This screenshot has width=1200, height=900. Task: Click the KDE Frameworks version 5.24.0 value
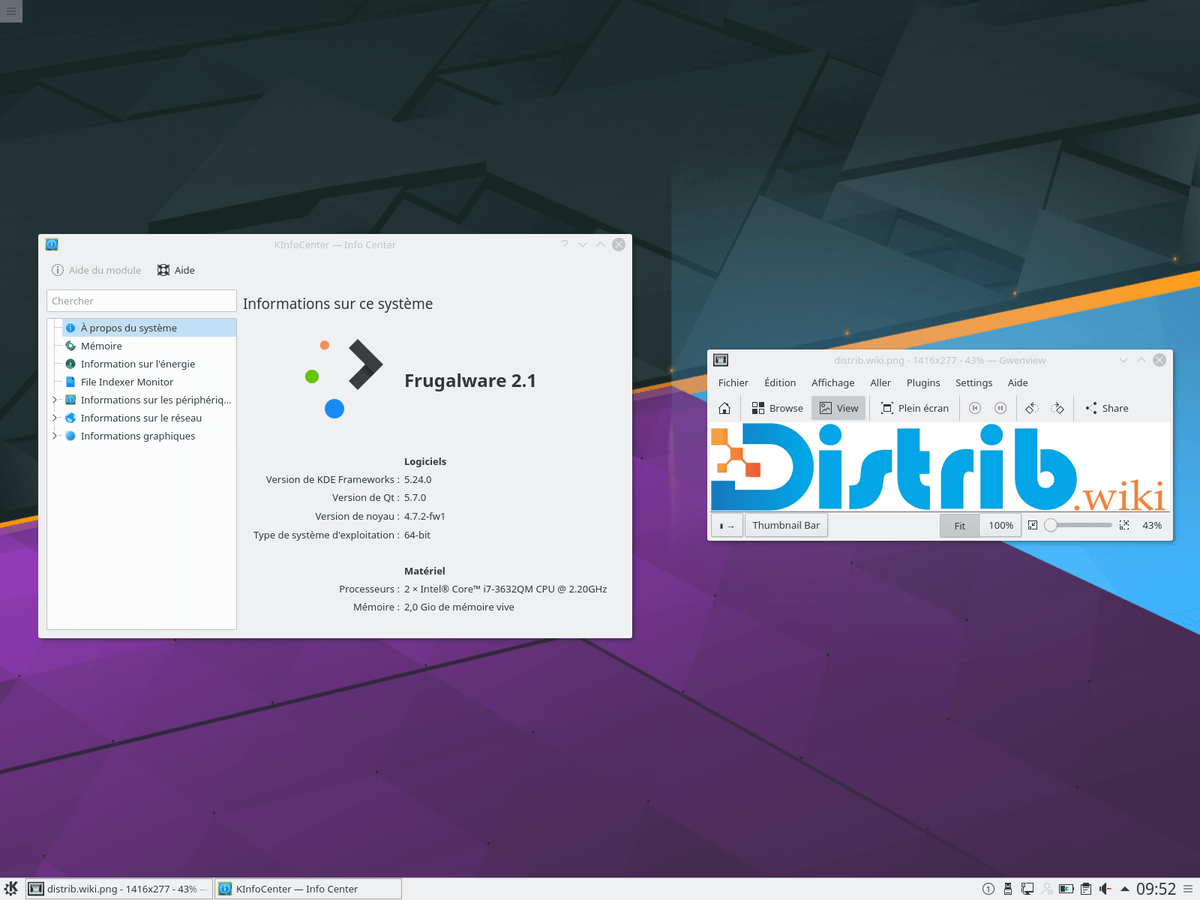click(418, 480)
